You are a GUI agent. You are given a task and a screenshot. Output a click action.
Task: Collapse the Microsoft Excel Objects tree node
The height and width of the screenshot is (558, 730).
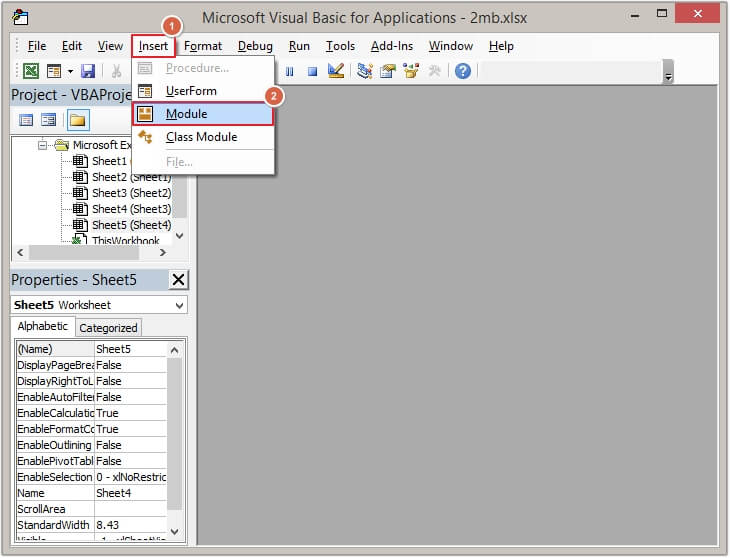point(43,145)
